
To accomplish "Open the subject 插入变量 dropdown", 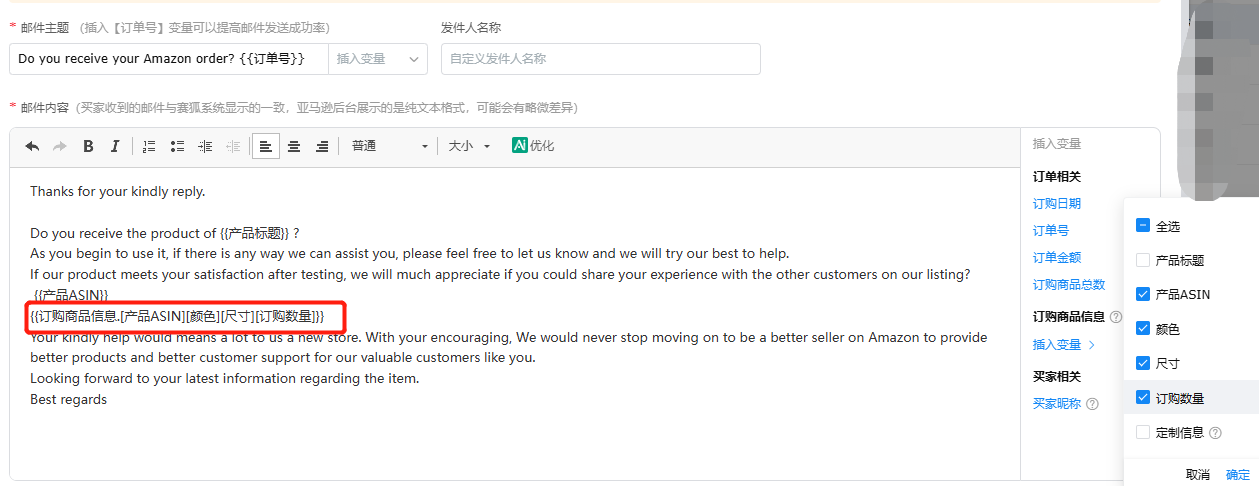I will pos(377,59).
